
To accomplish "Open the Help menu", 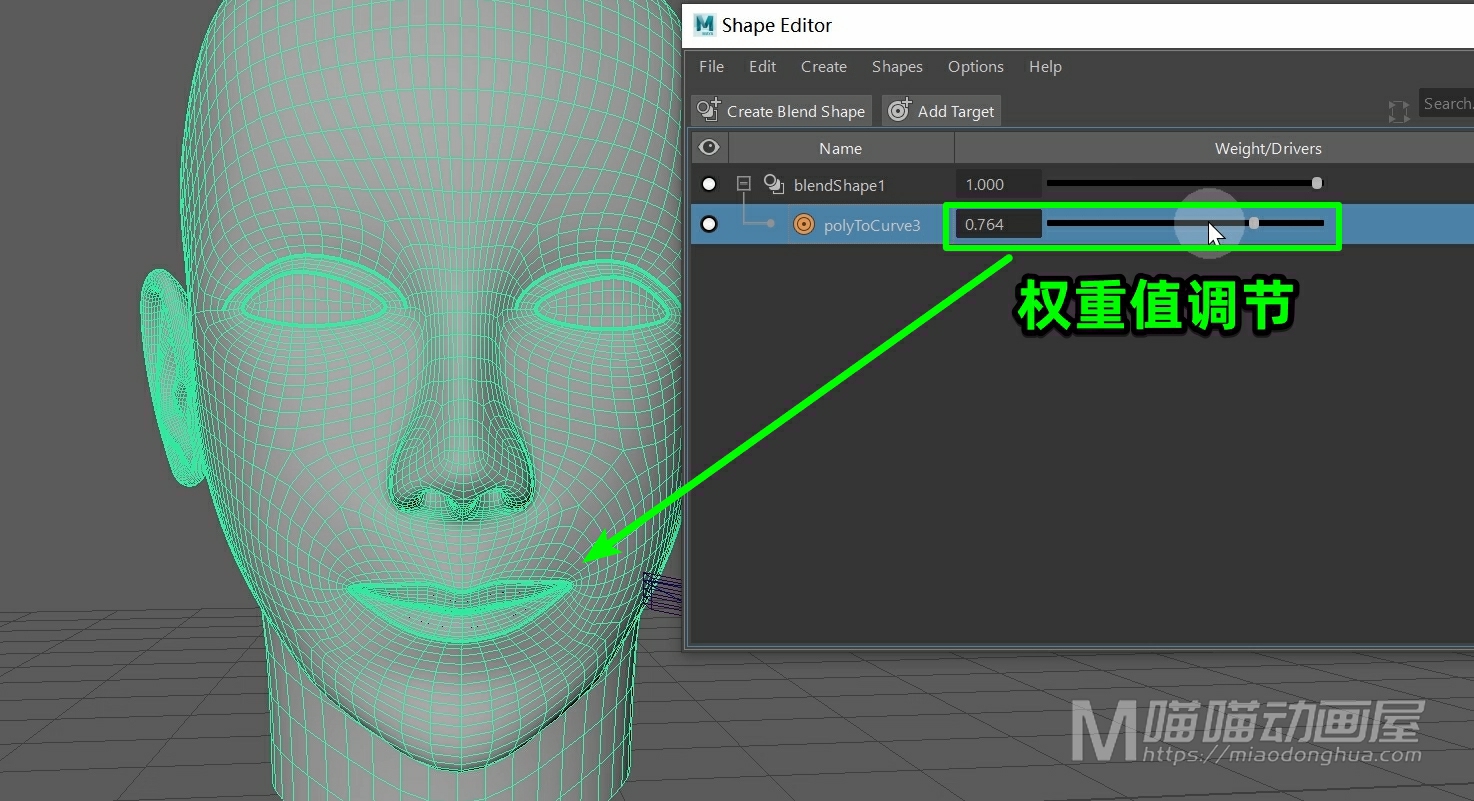I will (1045, 67).
